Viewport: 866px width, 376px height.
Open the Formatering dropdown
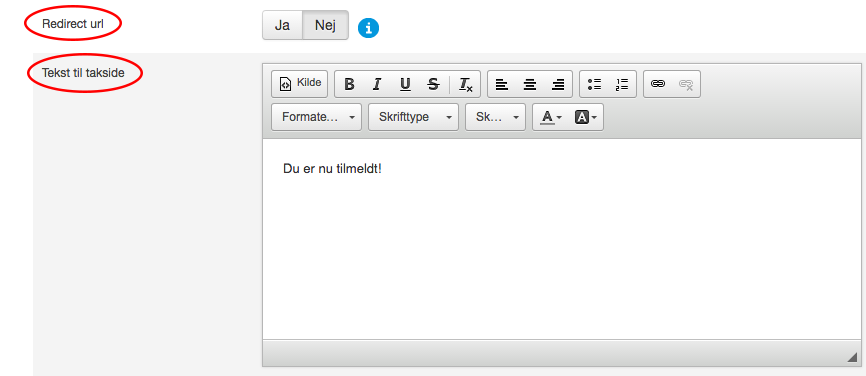(316, 117)
